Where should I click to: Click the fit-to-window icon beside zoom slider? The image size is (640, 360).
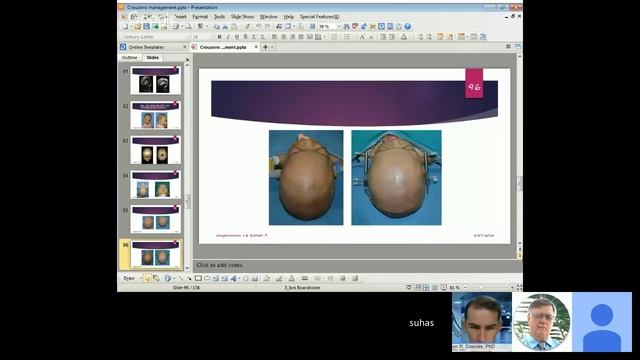point(519,287)
